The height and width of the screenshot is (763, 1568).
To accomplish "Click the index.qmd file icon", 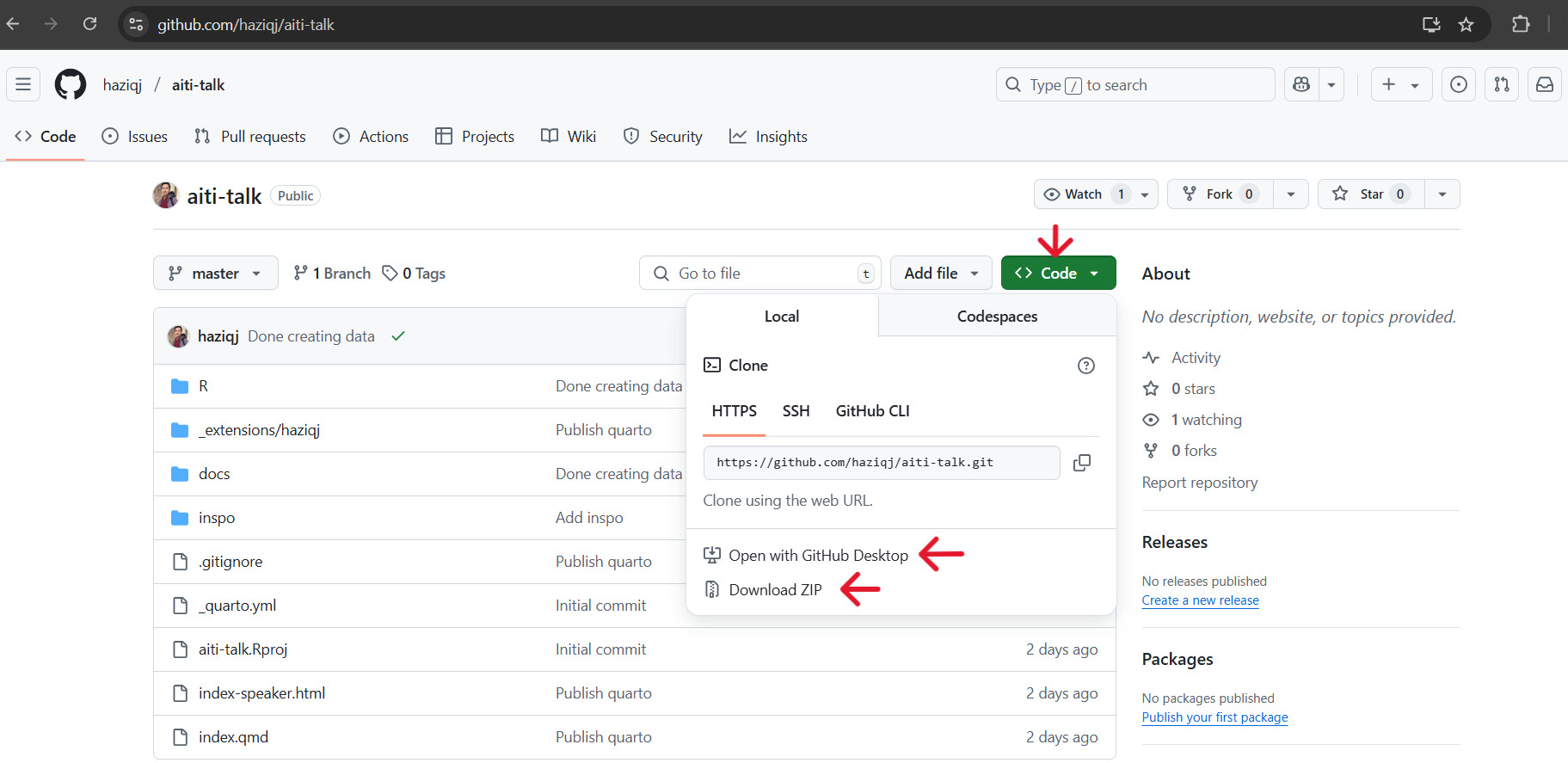I will point(180,737).
